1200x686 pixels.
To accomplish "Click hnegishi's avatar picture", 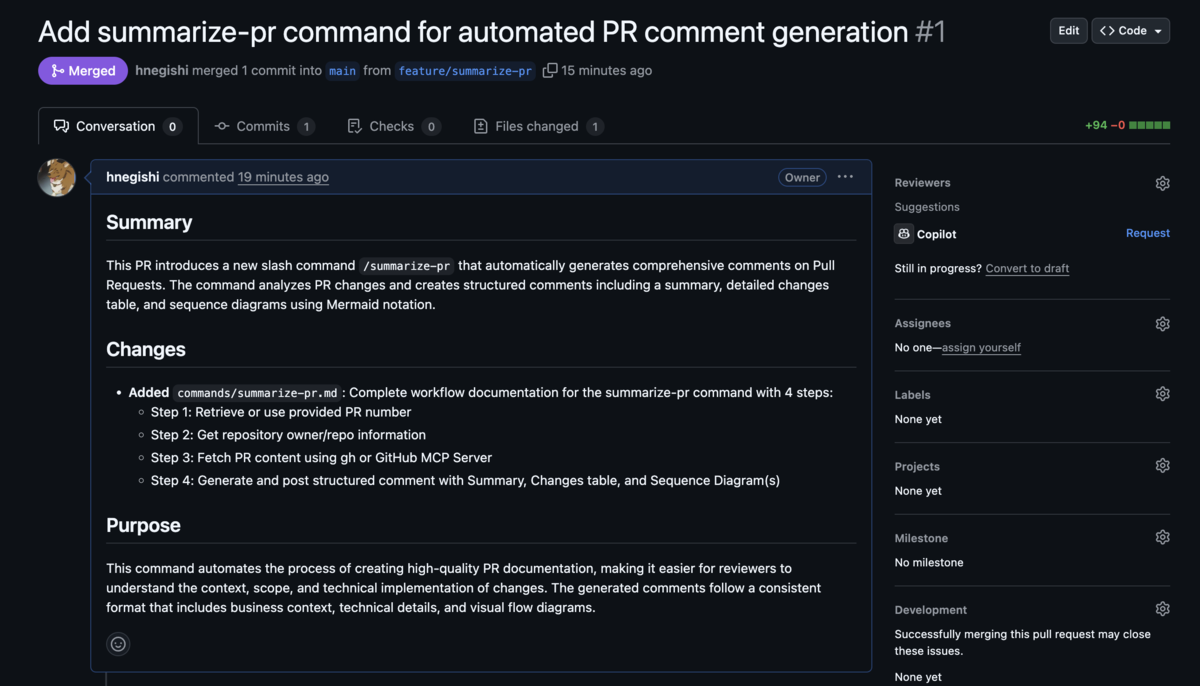I will click(x=57, y=178).
